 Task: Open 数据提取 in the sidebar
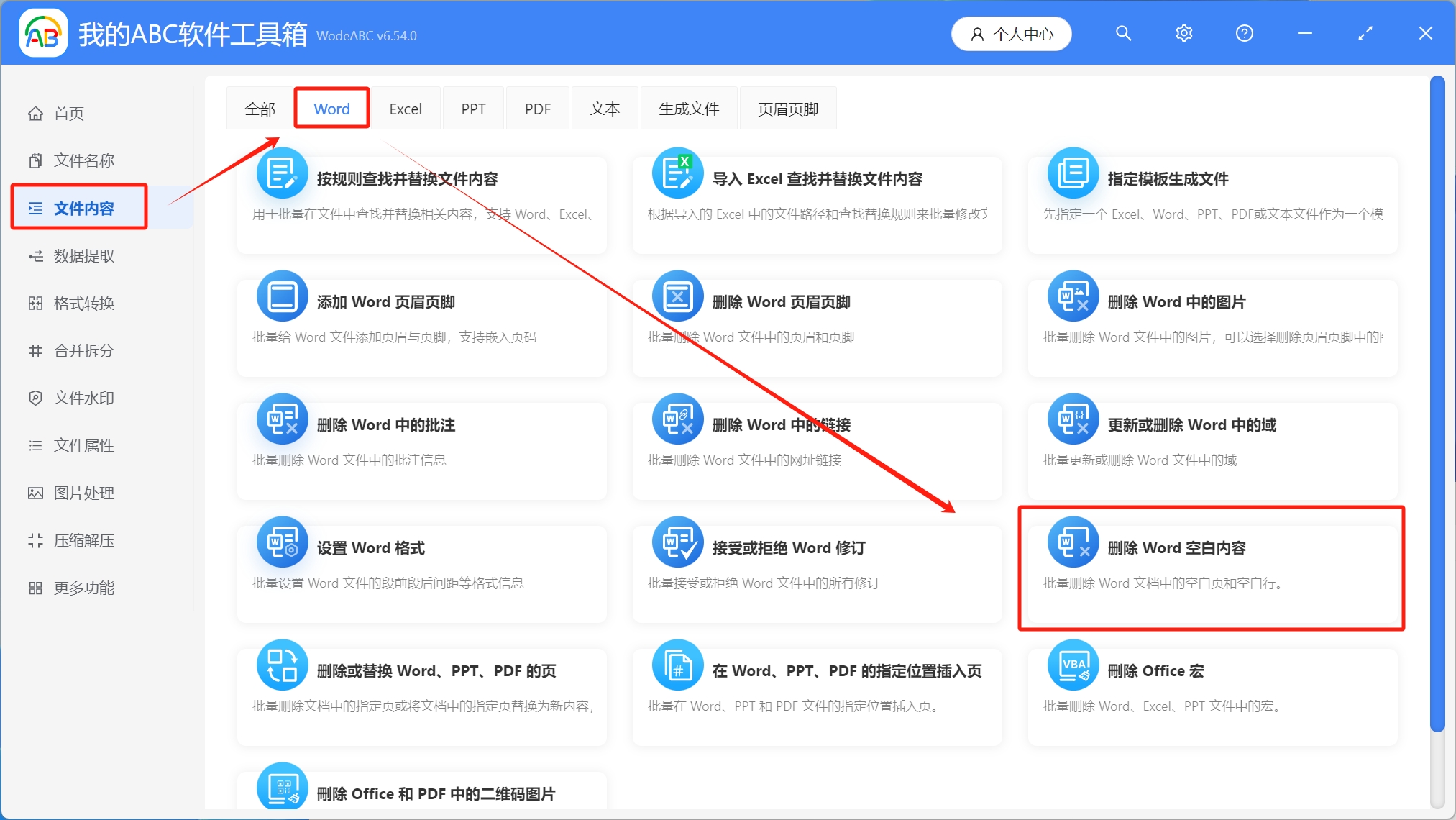pyautogui.click(x=83, y=256)
